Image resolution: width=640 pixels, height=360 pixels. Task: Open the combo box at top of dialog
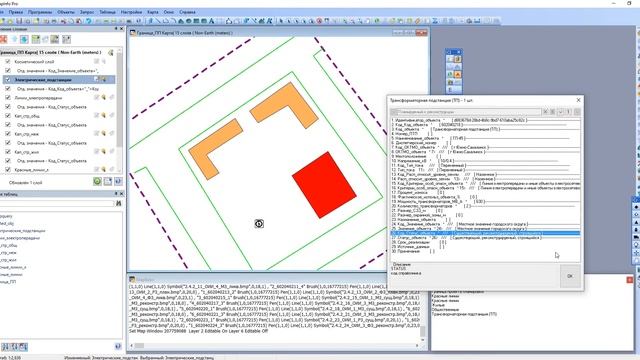point(466,111)
